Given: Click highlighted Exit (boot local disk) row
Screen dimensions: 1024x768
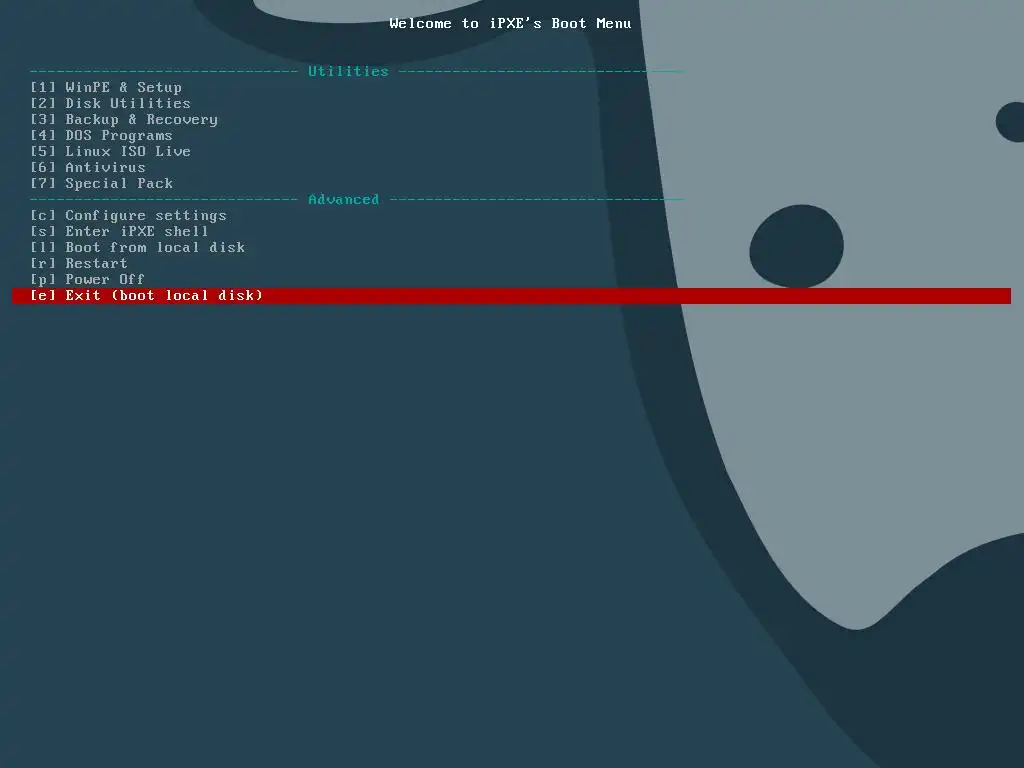Looking at the screenshot, I should (511, 296).
